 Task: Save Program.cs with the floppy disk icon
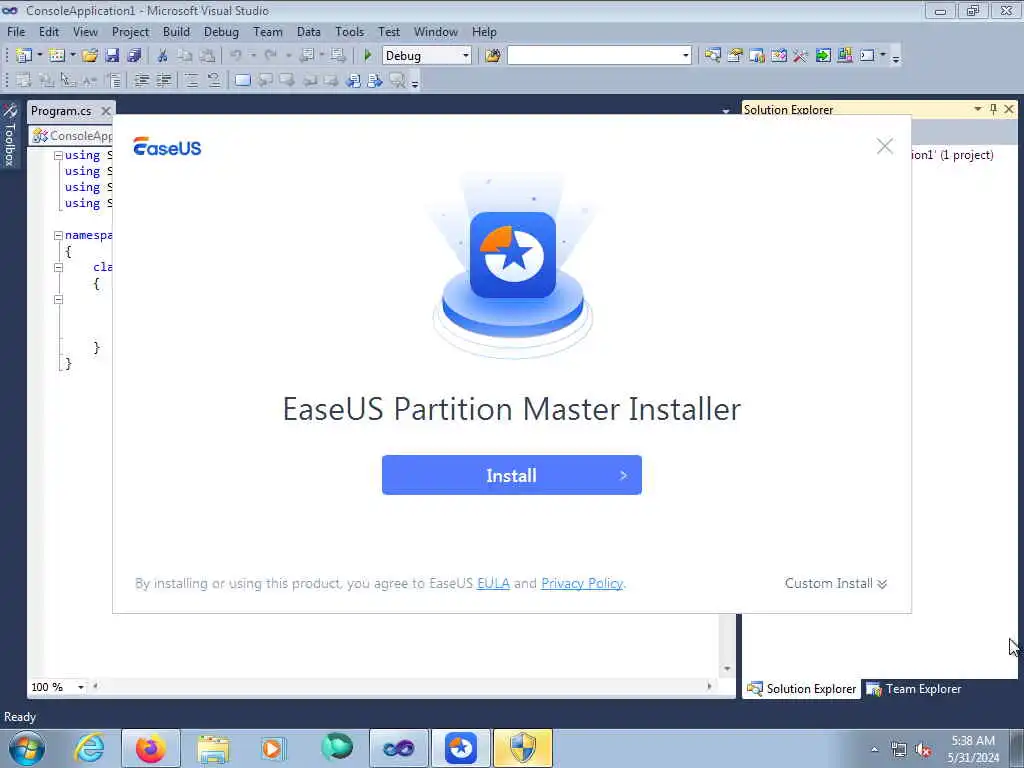click(112, 56)
